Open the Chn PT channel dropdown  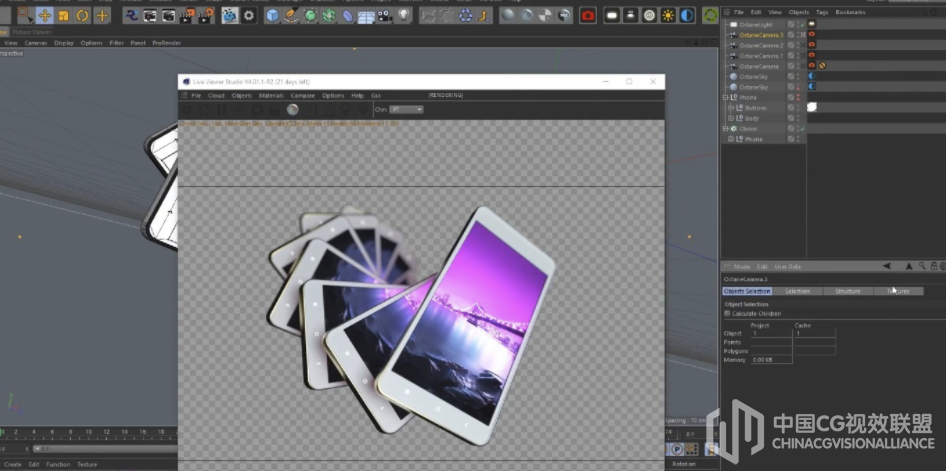(x=406, y=110)
